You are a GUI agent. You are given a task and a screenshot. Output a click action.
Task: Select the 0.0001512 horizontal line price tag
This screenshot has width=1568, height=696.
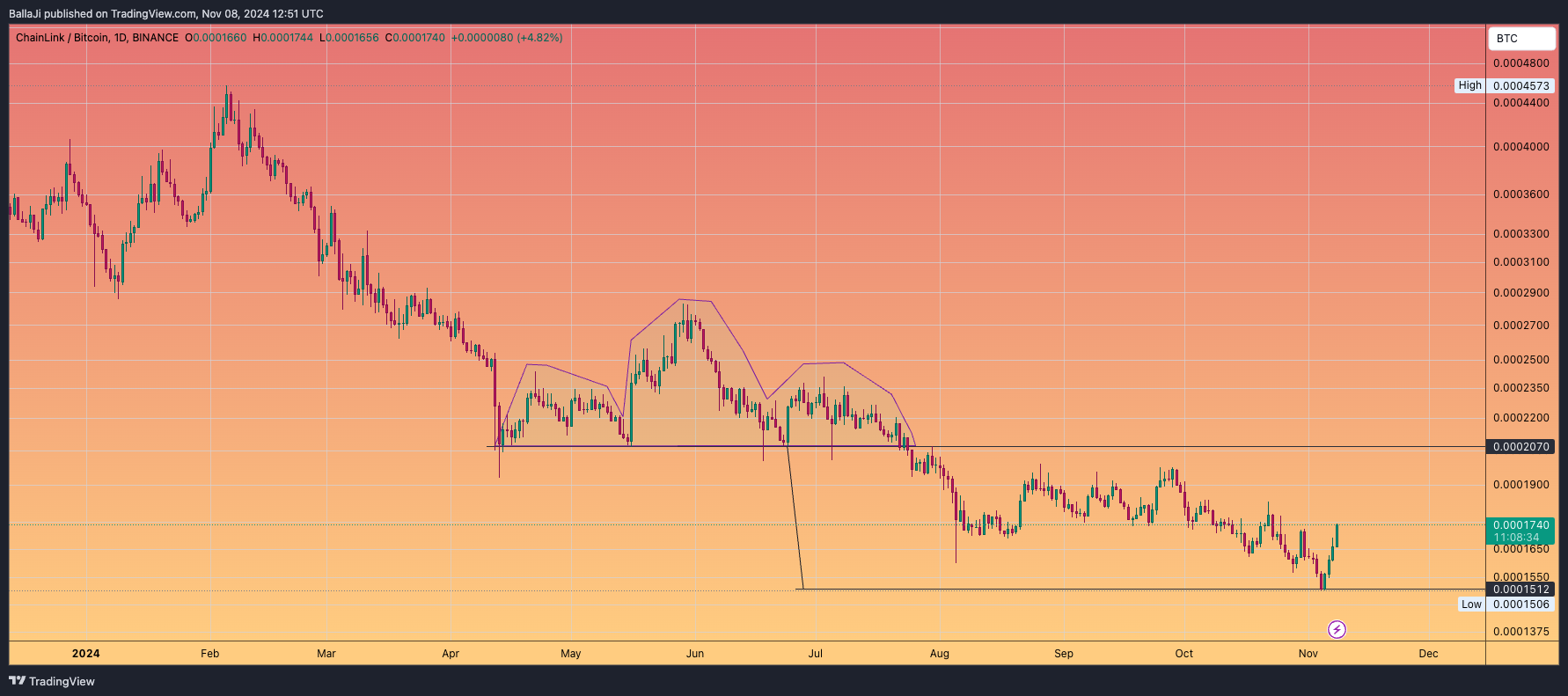[x=1520, y=590]
